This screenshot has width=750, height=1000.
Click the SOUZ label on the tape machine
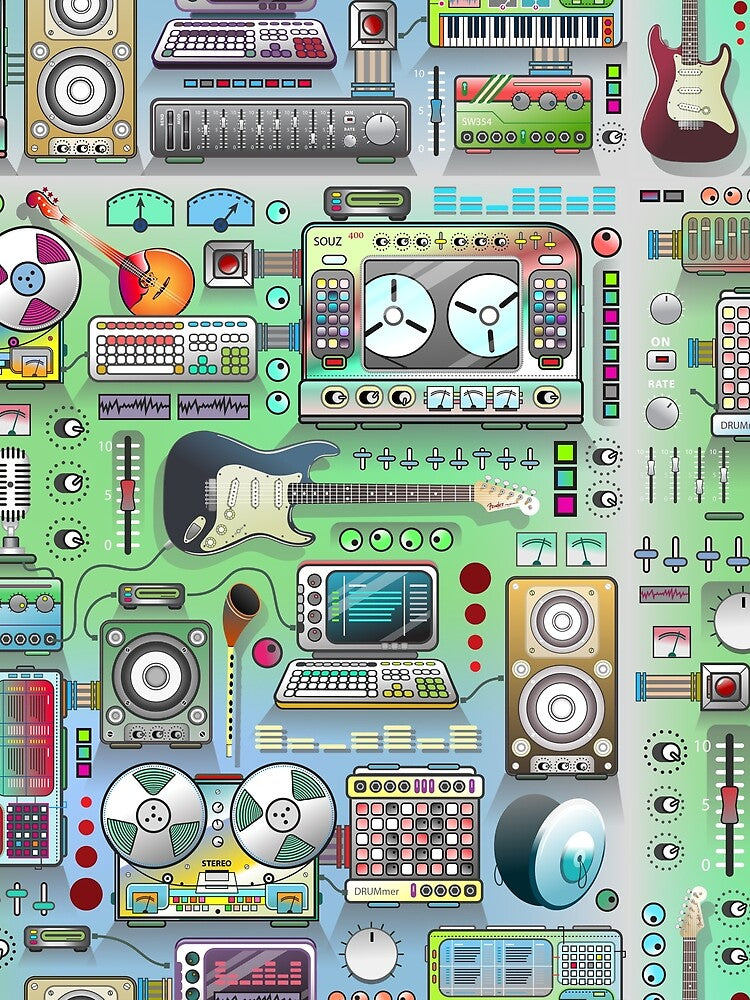327,241
